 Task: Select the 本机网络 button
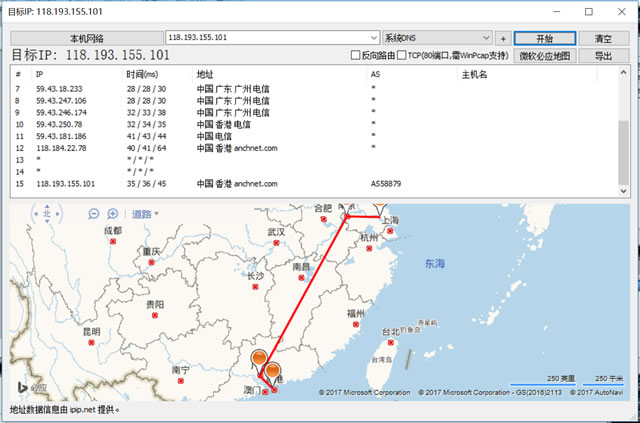pos(86,37)
